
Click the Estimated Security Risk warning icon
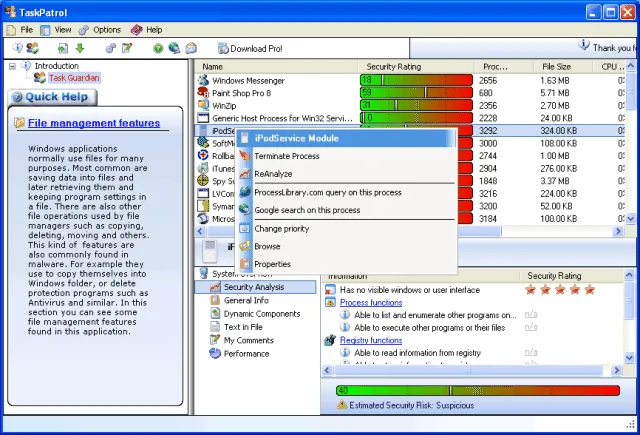[342, 405]
